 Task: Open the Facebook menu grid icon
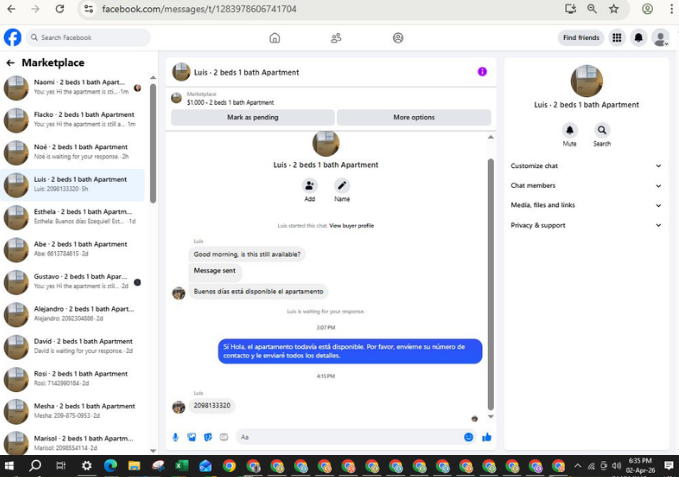(x=617, y=38)
